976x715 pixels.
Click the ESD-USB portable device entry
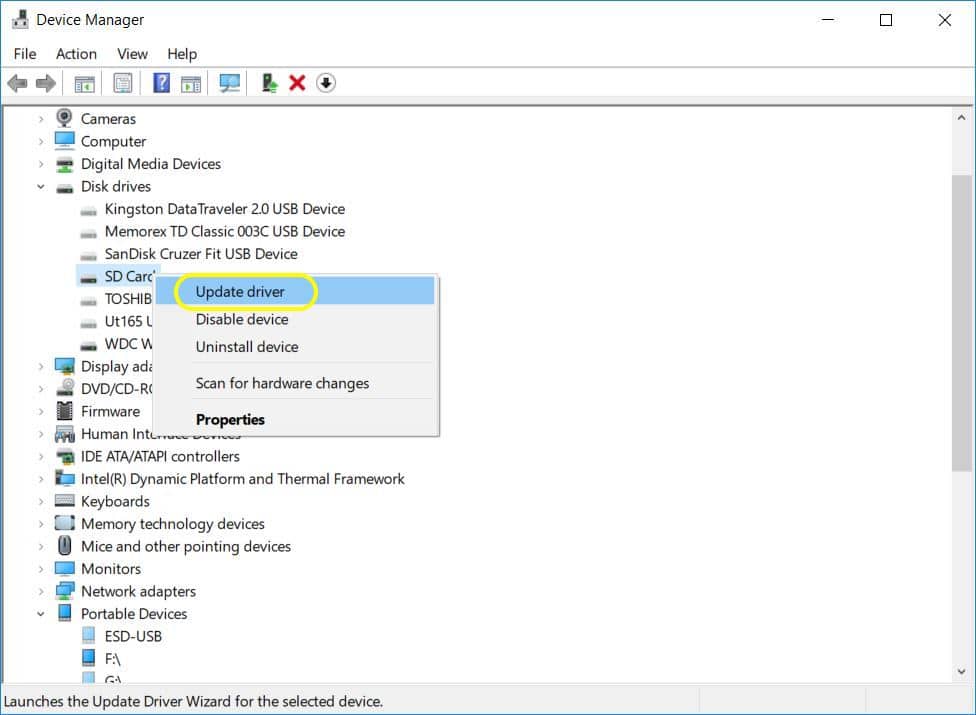point(133,636)
